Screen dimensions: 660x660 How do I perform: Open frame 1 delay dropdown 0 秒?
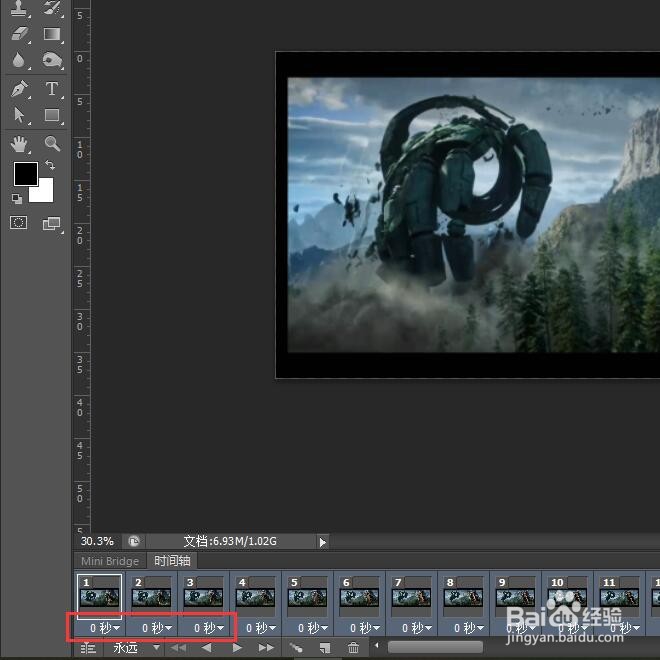(105, 628)
